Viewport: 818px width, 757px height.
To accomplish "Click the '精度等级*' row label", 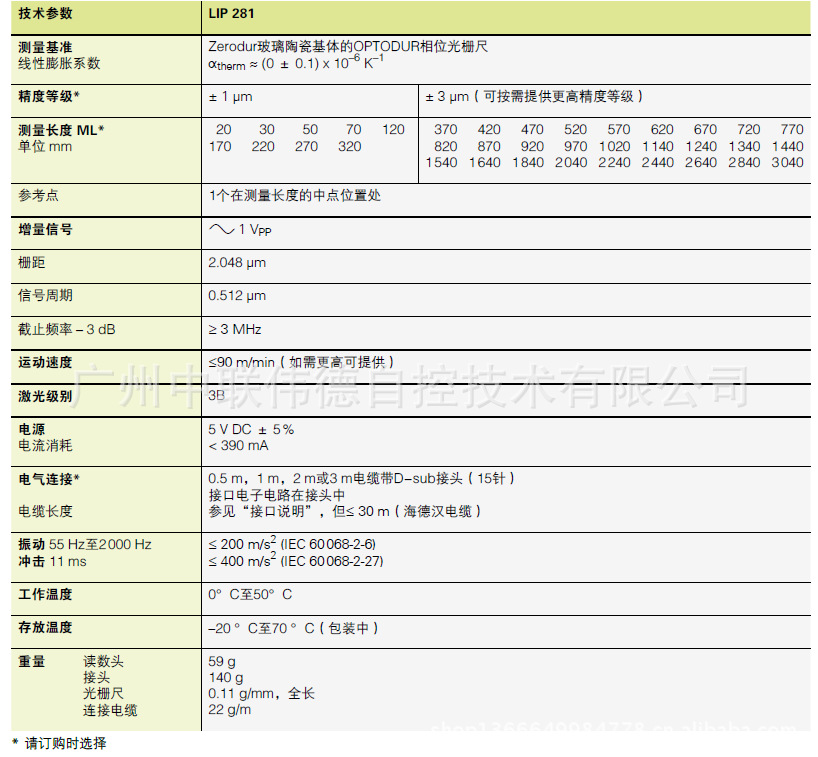I will (x=49, y=97).
